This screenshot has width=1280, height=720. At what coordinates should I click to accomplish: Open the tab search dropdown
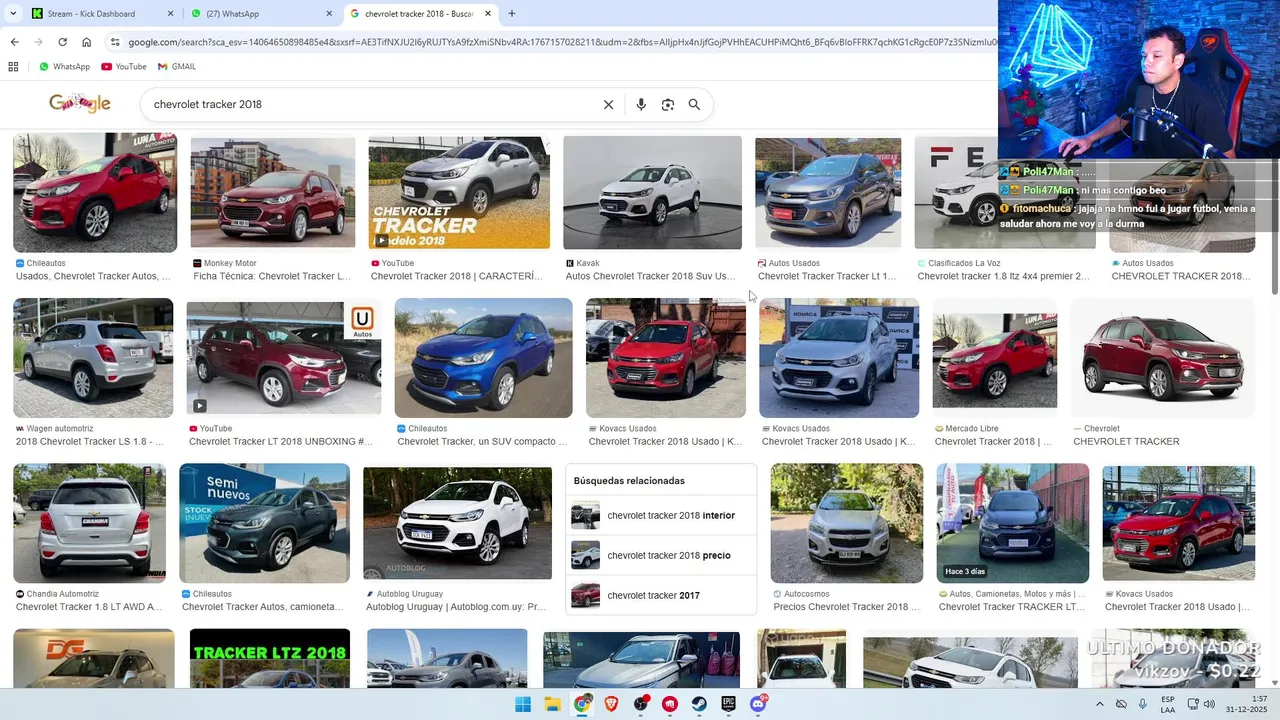(12, 14)
